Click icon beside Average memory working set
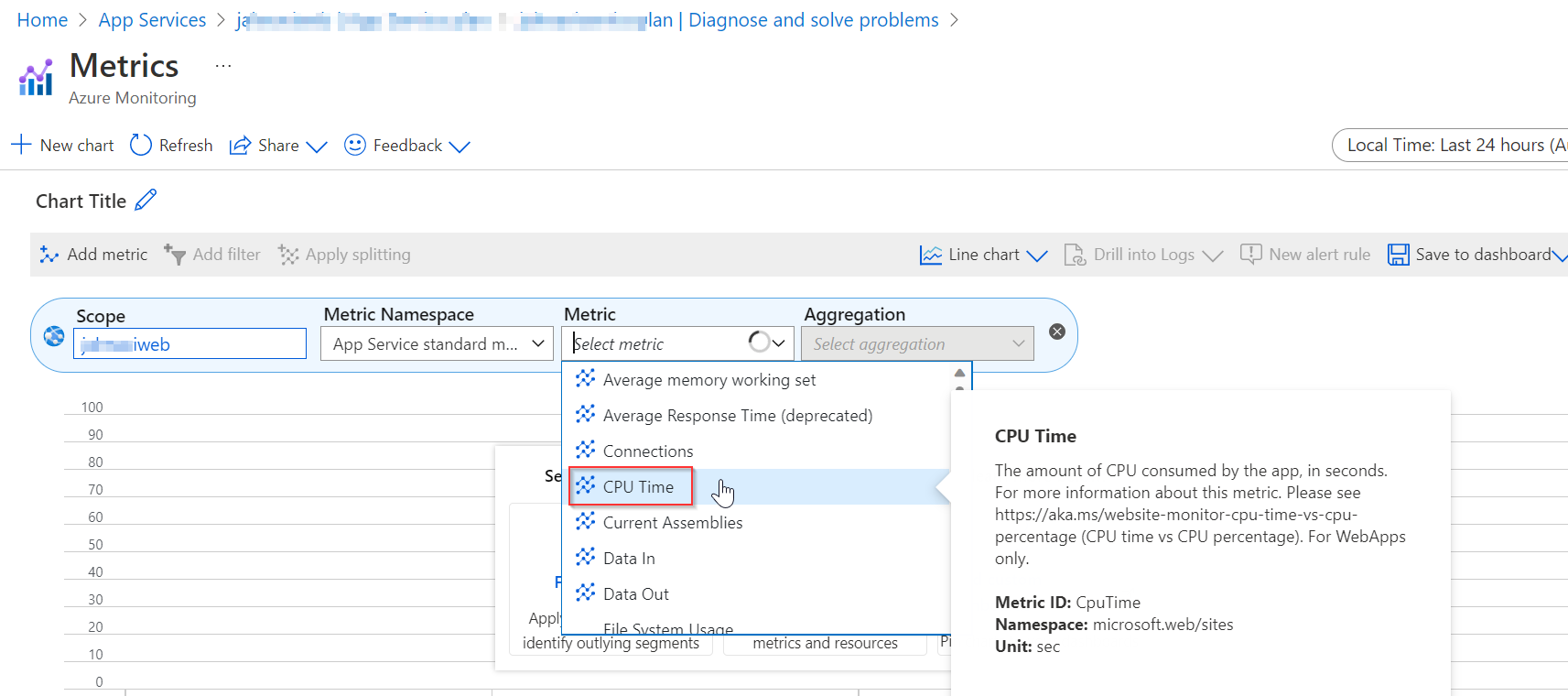 (586, 378)
